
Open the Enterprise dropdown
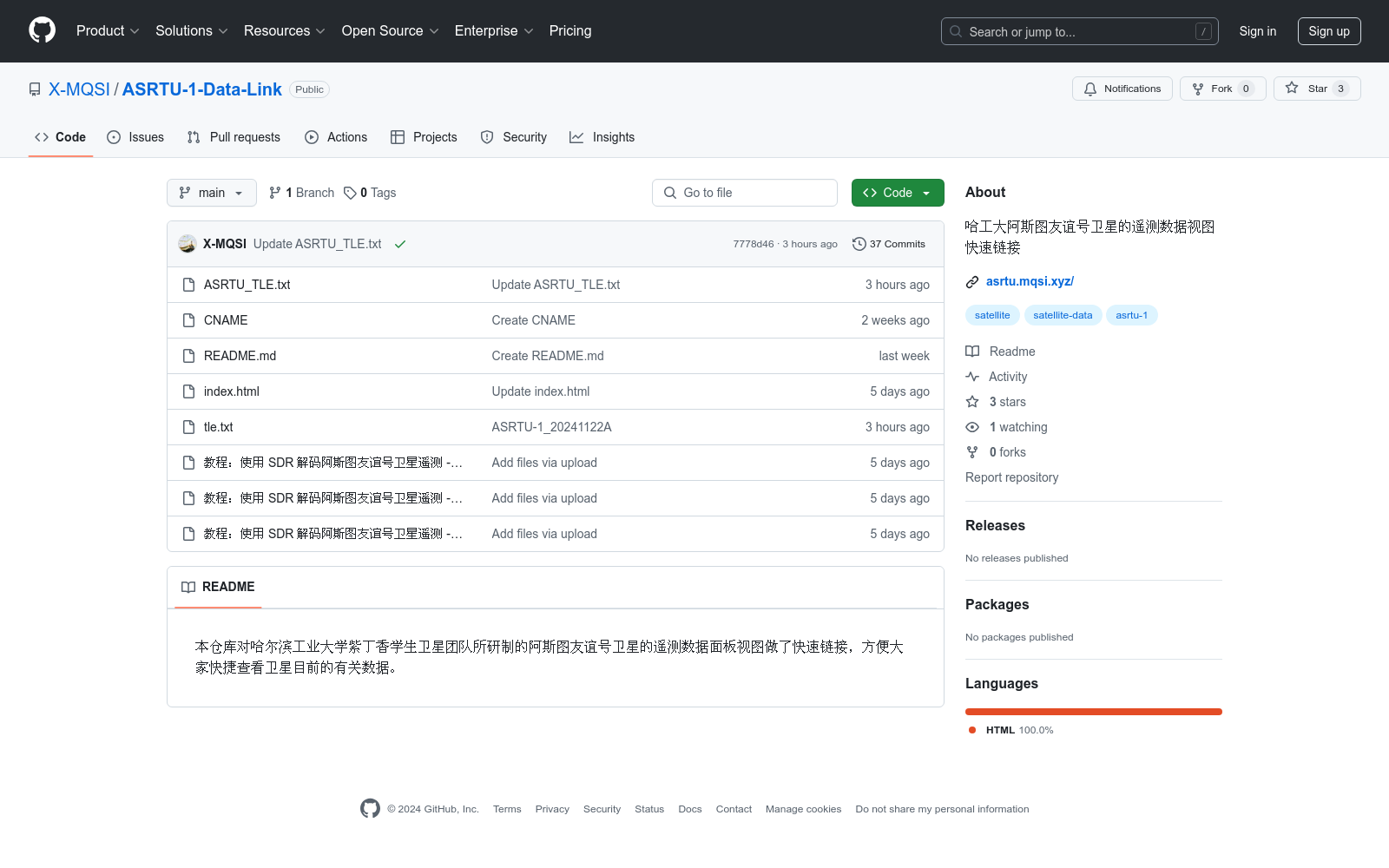[x=494, y=31]
